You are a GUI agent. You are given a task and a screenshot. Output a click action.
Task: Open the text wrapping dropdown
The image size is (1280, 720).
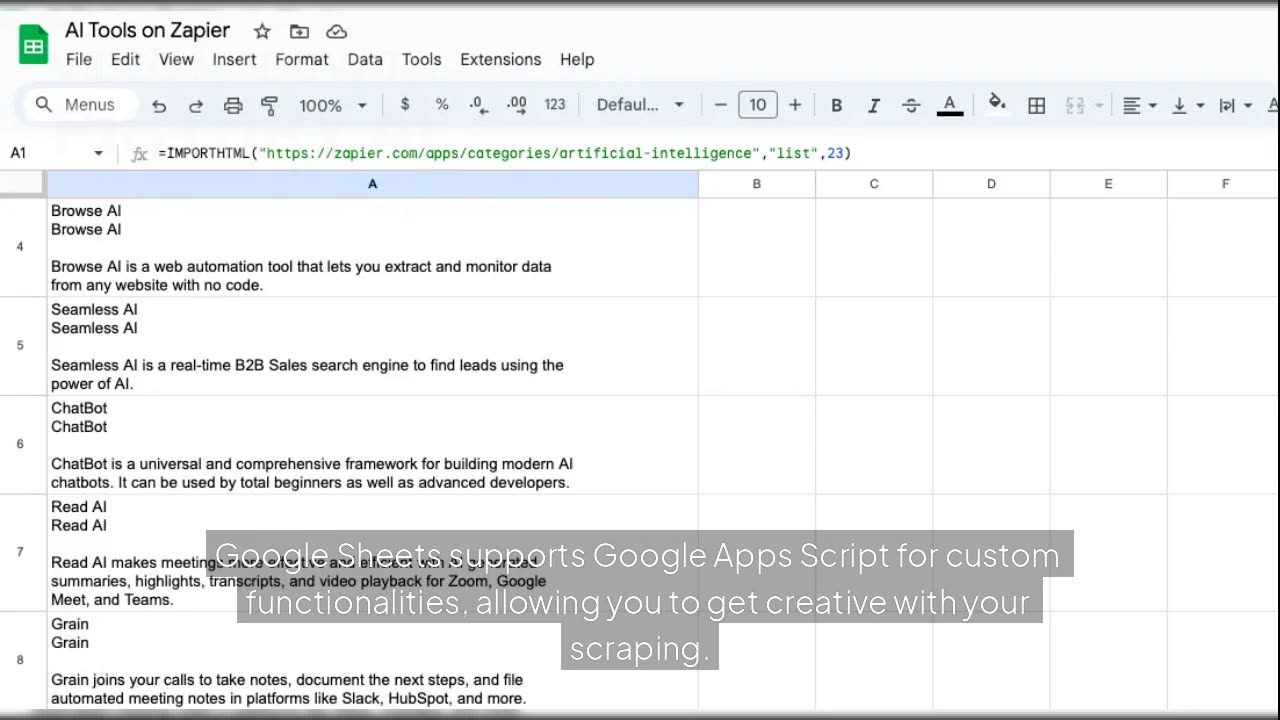point(1236,105)
